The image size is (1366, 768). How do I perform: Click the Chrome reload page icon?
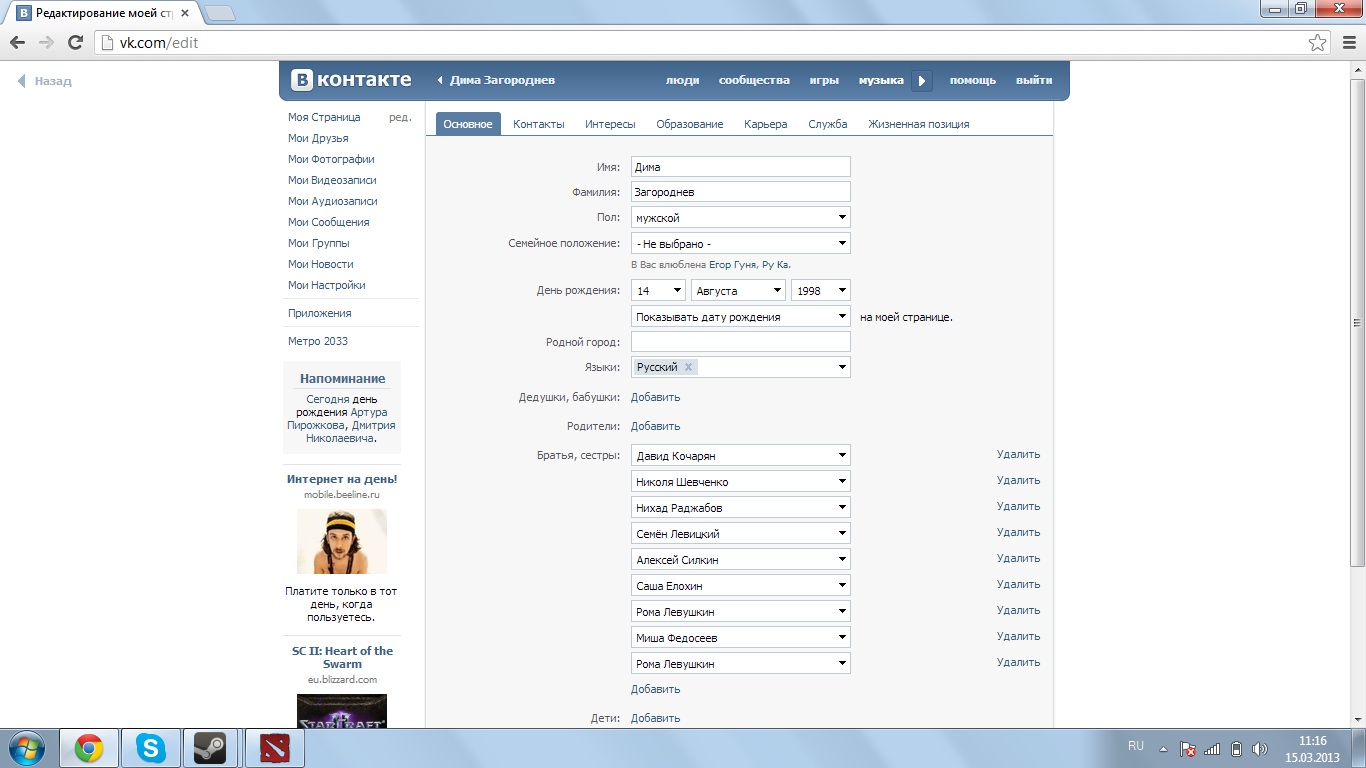pyautogui.click(x=75, y=42)
